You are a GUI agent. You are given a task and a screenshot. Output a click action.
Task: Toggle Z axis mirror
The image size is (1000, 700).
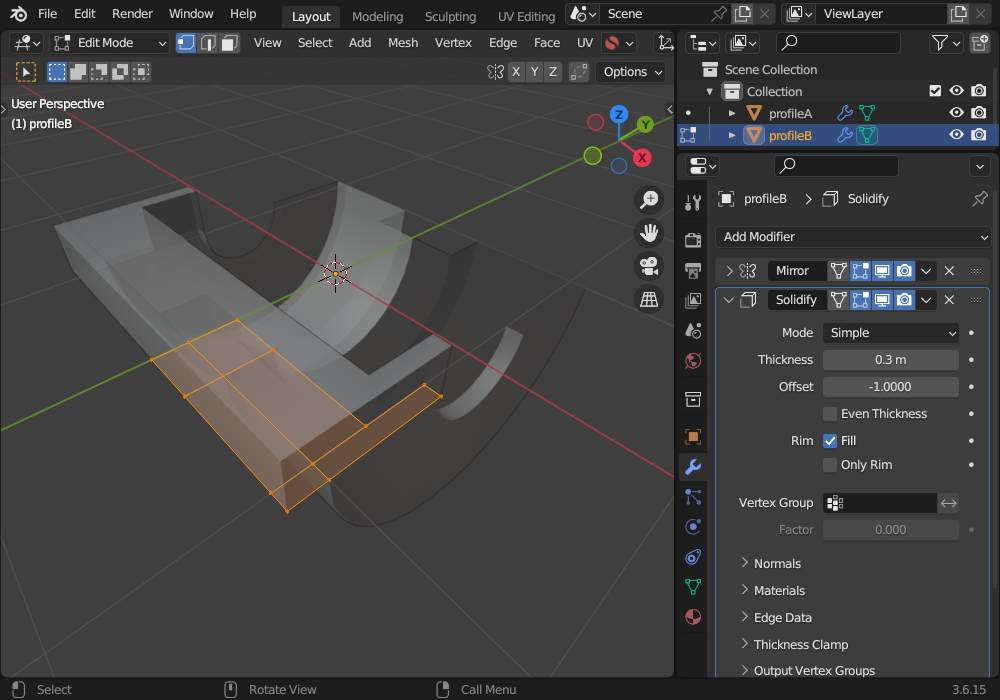point(553,72)
